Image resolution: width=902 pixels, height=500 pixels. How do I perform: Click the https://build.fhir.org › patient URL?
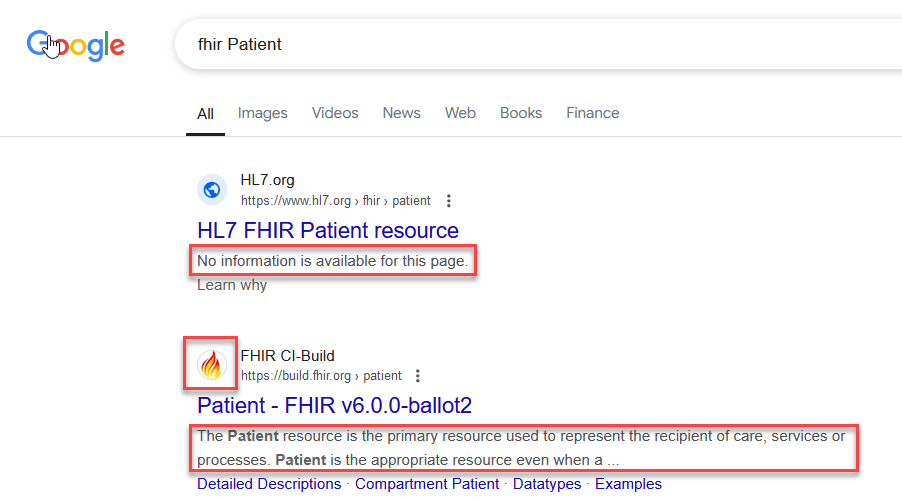pyautogui.click(x=321, y=376)
